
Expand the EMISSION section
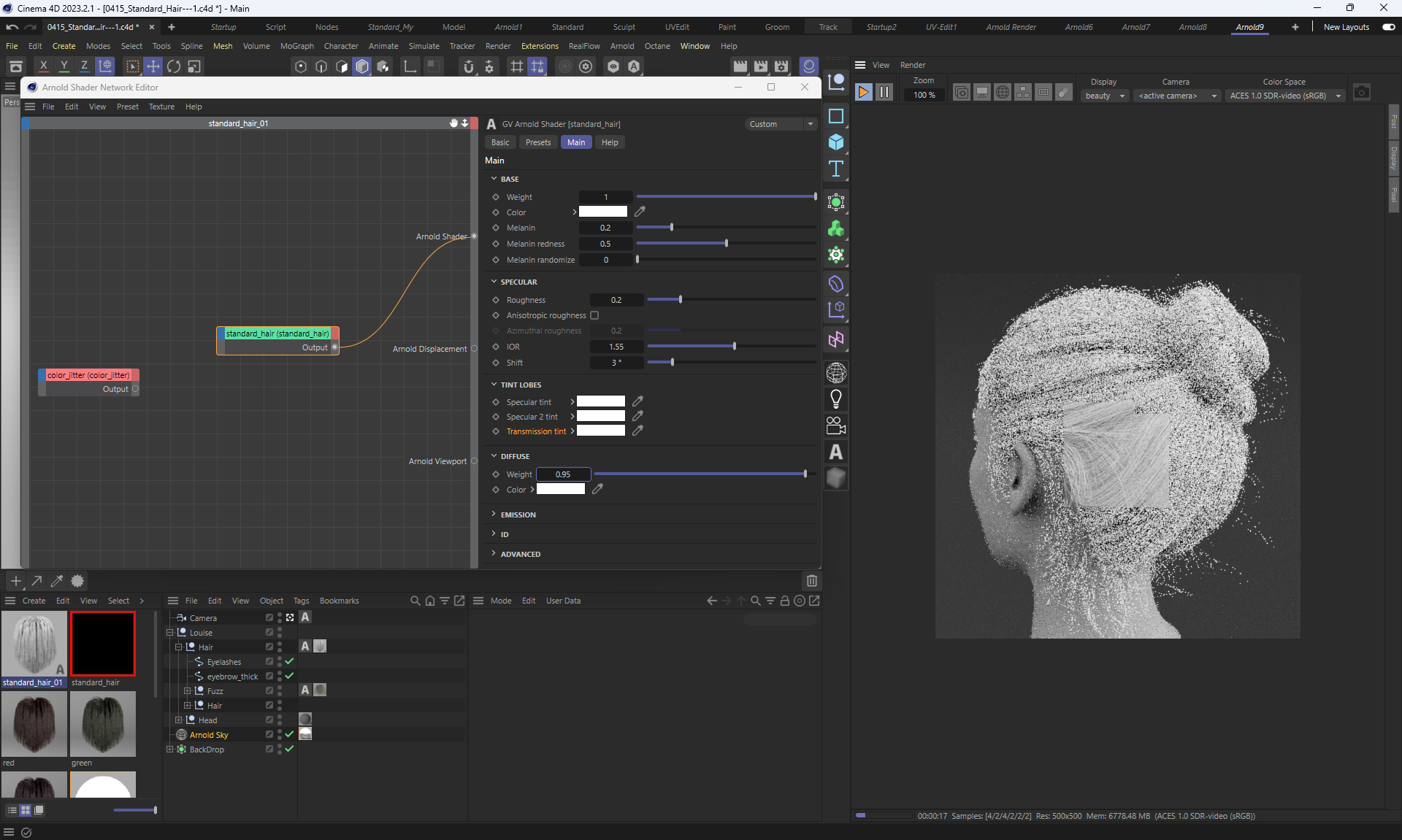click(x=518, y=515)
